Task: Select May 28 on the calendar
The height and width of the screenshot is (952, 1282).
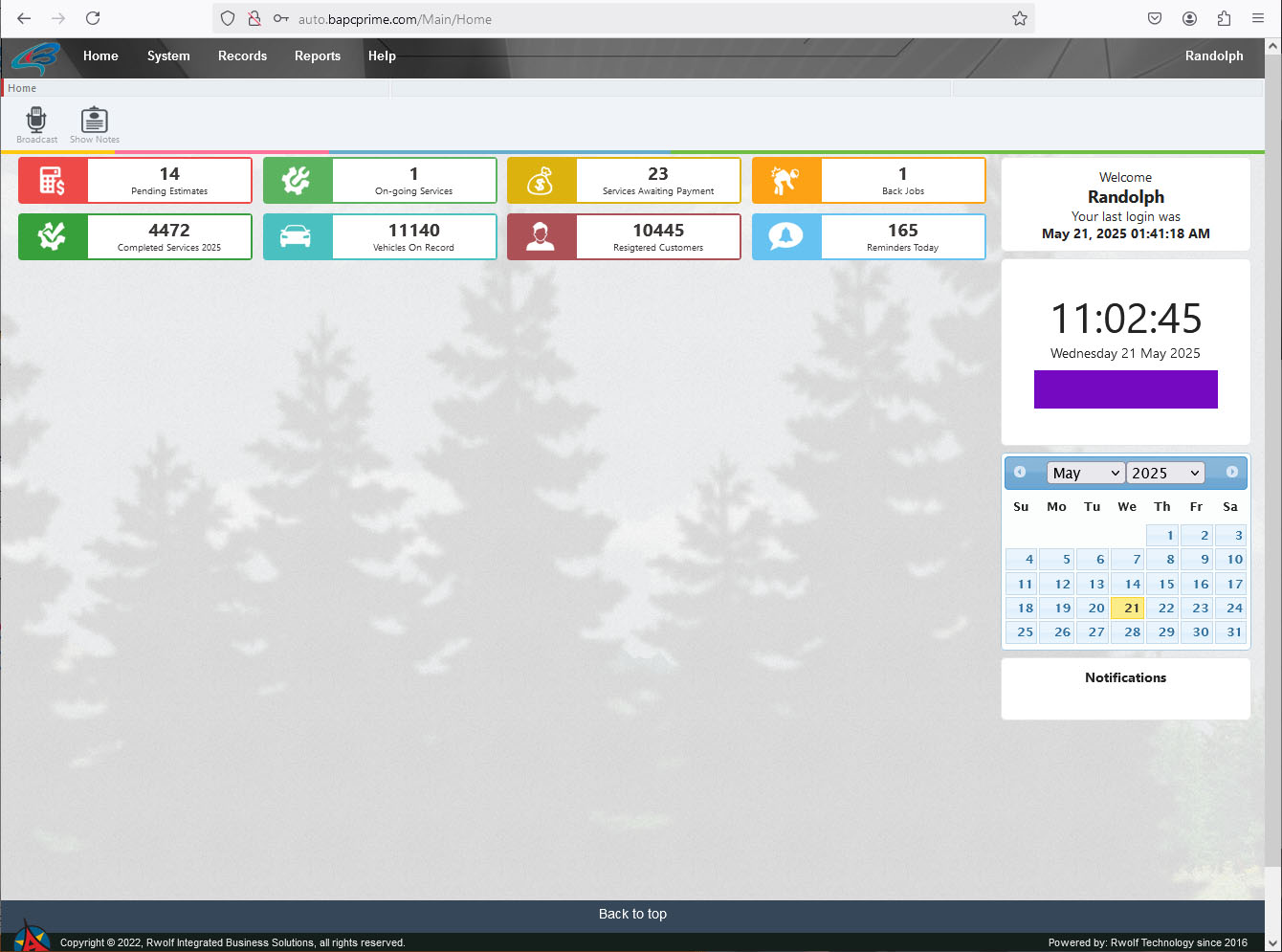Action: pyautogui.click(x=1131, y=631)
